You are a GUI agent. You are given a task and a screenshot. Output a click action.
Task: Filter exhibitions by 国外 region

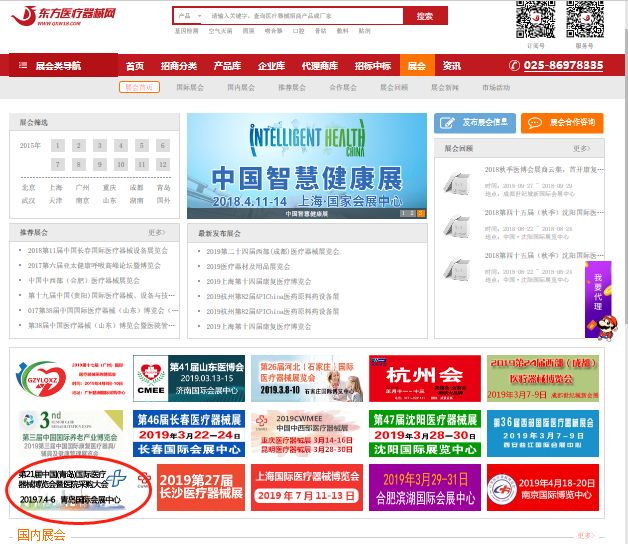pyautogui.click(x=163, y=201)
